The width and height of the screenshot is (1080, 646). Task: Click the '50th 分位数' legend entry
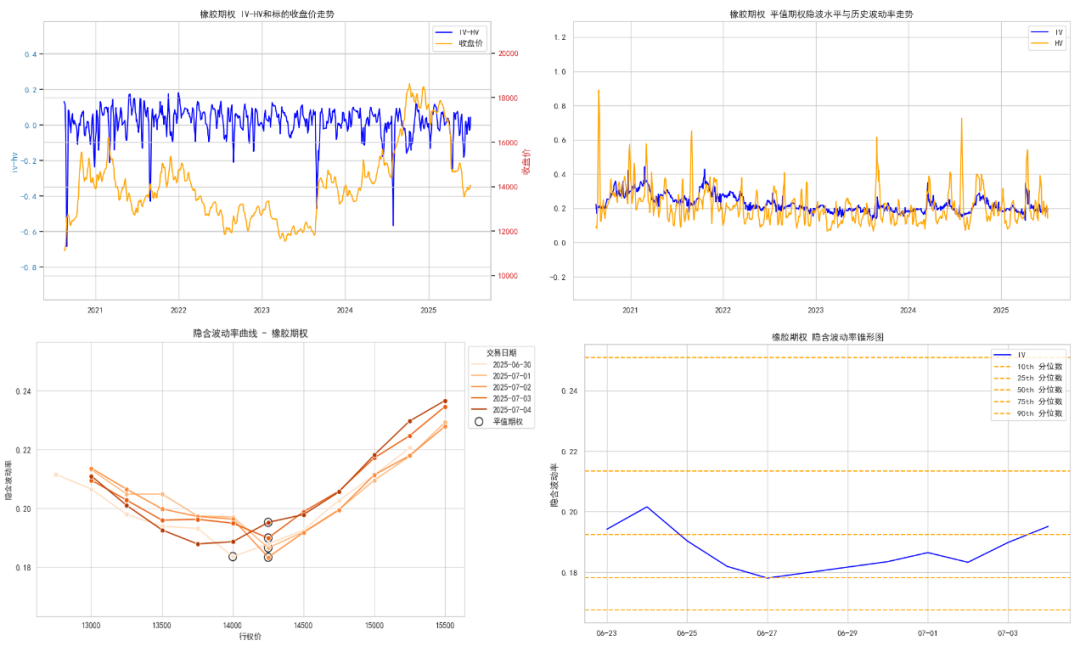1029,390
